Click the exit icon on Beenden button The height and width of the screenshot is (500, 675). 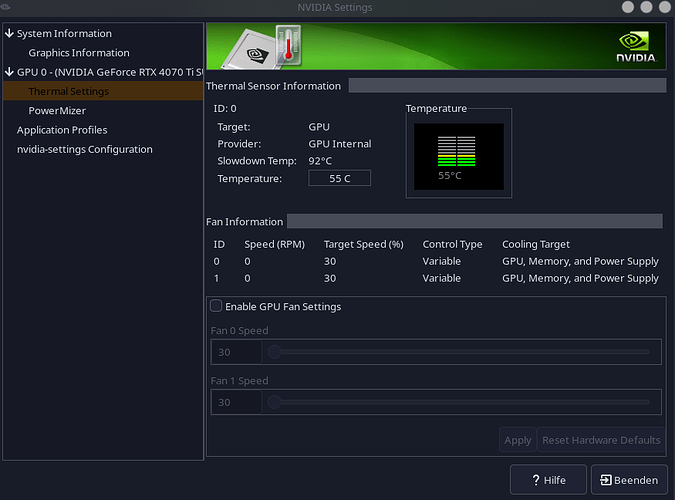pyautogui.click(x=603, y=480)
